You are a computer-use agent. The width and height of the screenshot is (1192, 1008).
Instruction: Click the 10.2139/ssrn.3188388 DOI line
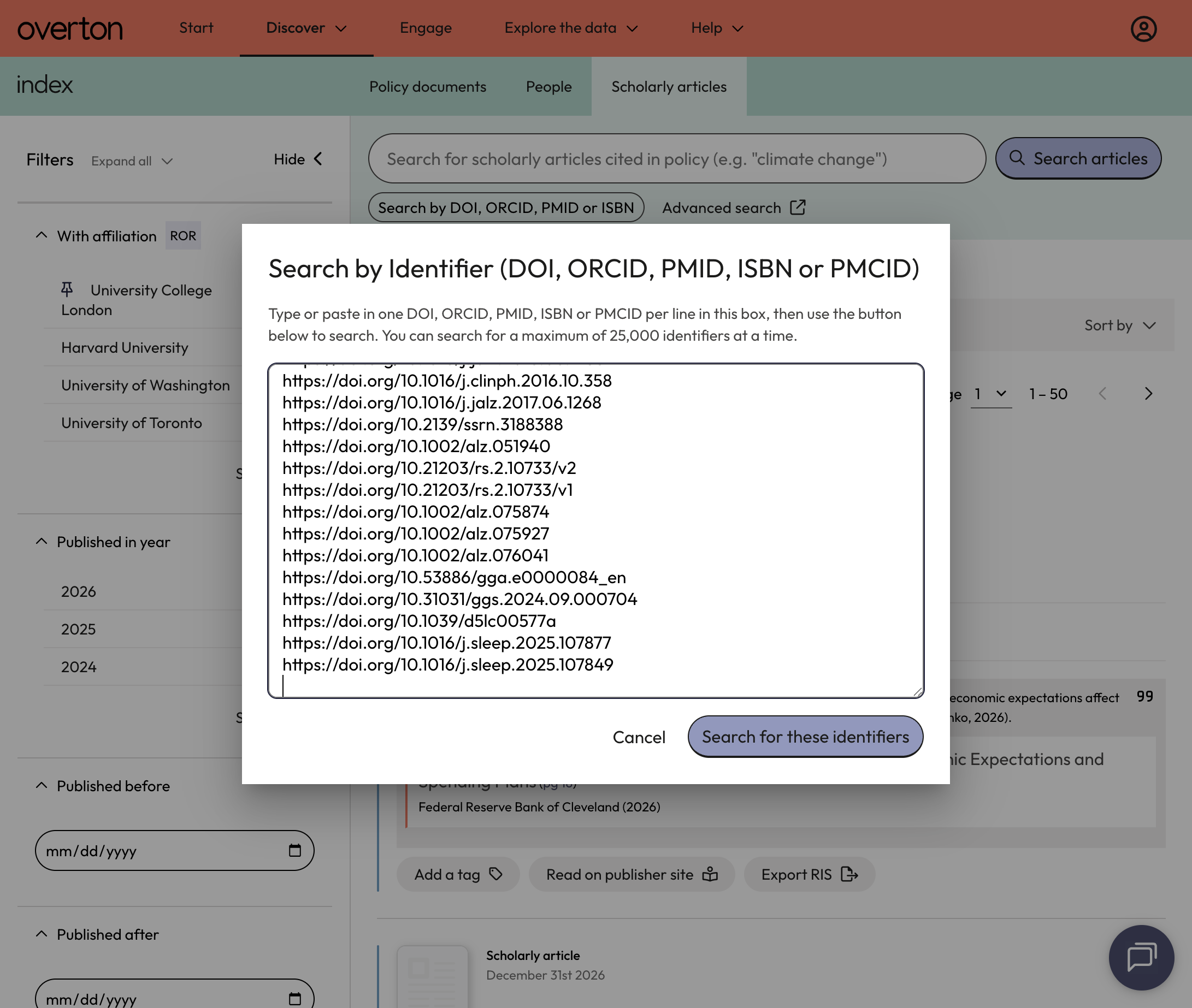pos(422,424)
